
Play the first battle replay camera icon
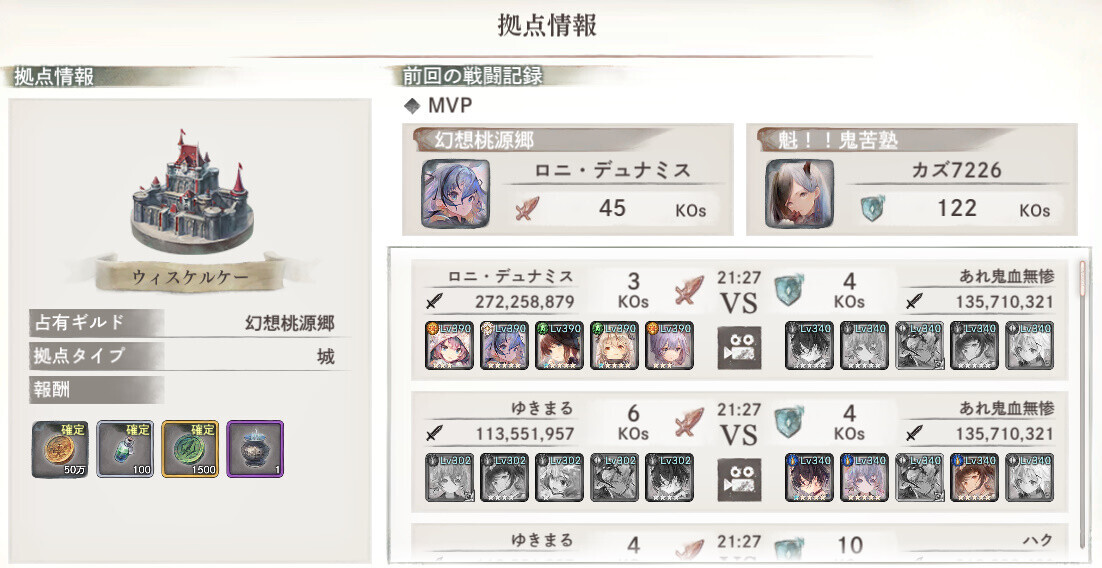point(739,347)
